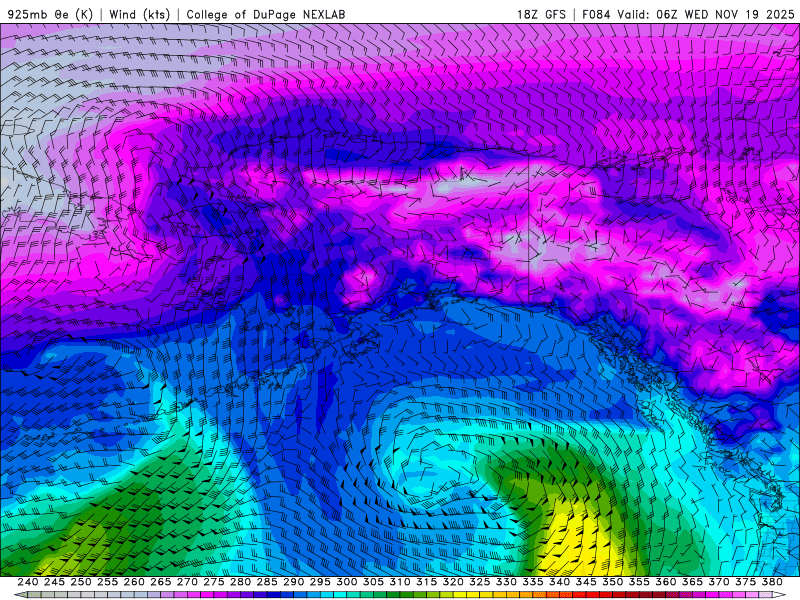Click the "925mb θe (K)" title text
800x600 pixels.
[50, 14]
